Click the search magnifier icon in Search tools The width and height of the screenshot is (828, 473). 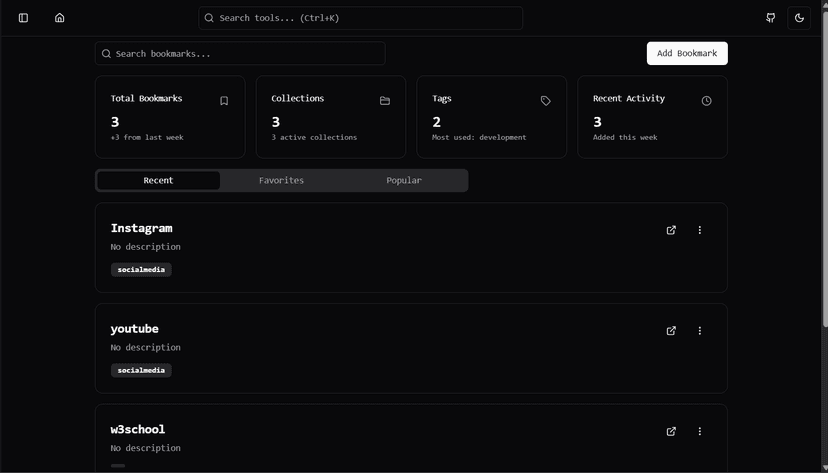[x=209, y=18]
